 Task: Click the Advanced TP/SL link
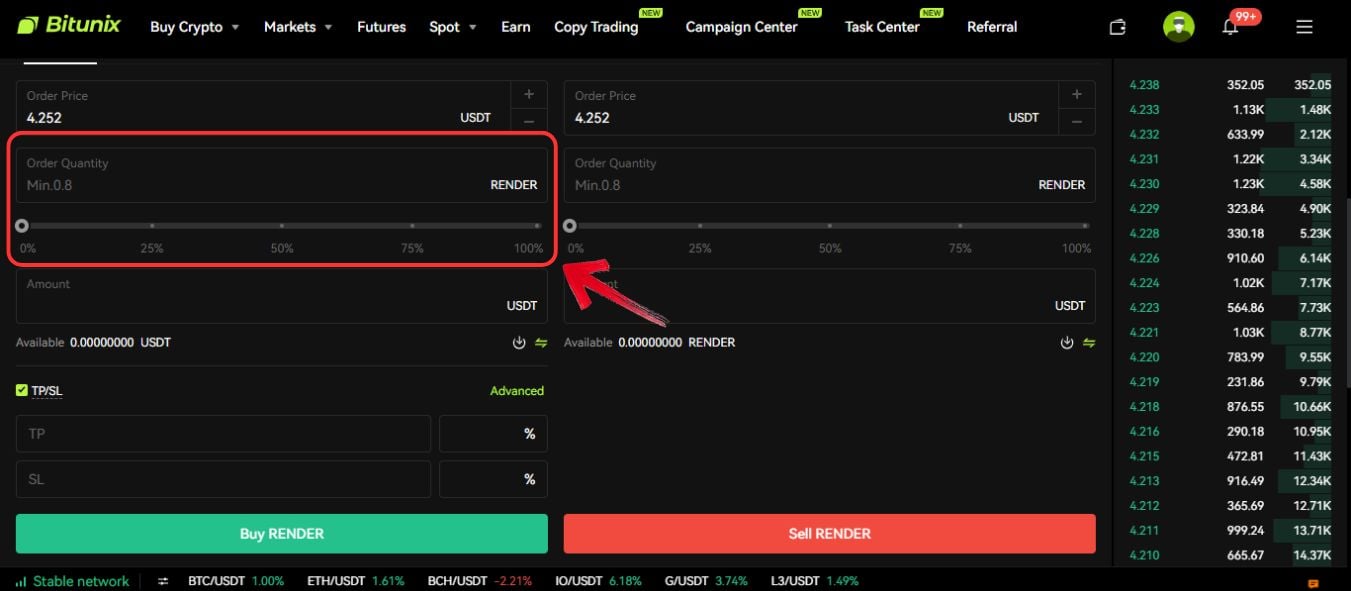click(x=517, y=391)
